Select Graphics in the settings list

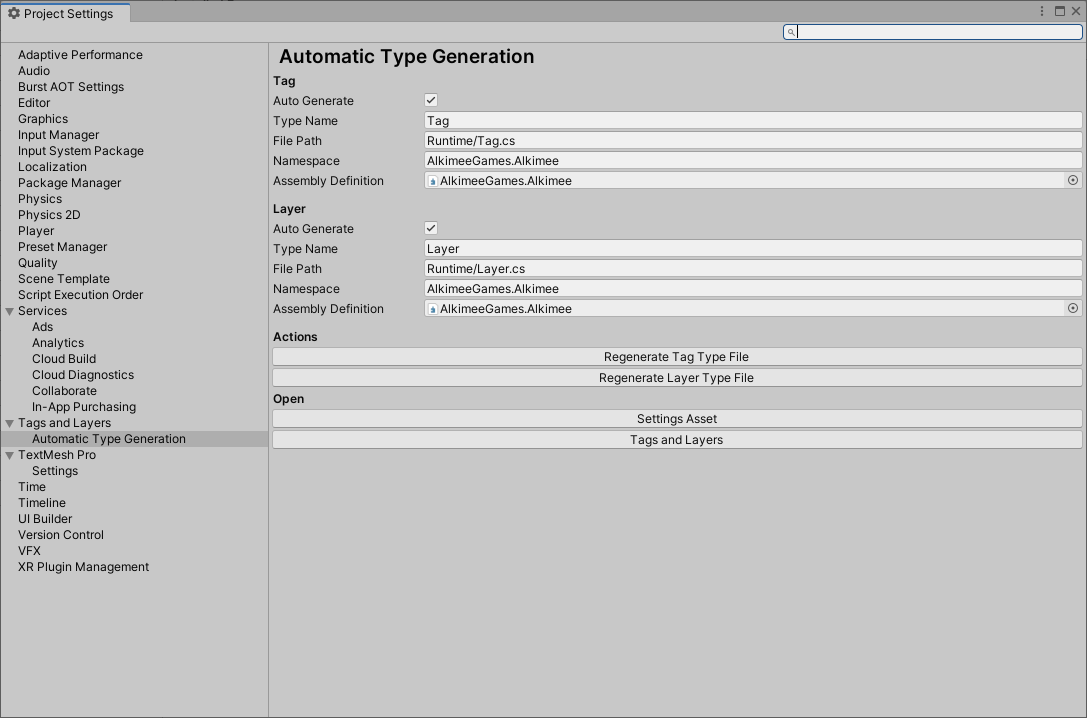(43, 119)
